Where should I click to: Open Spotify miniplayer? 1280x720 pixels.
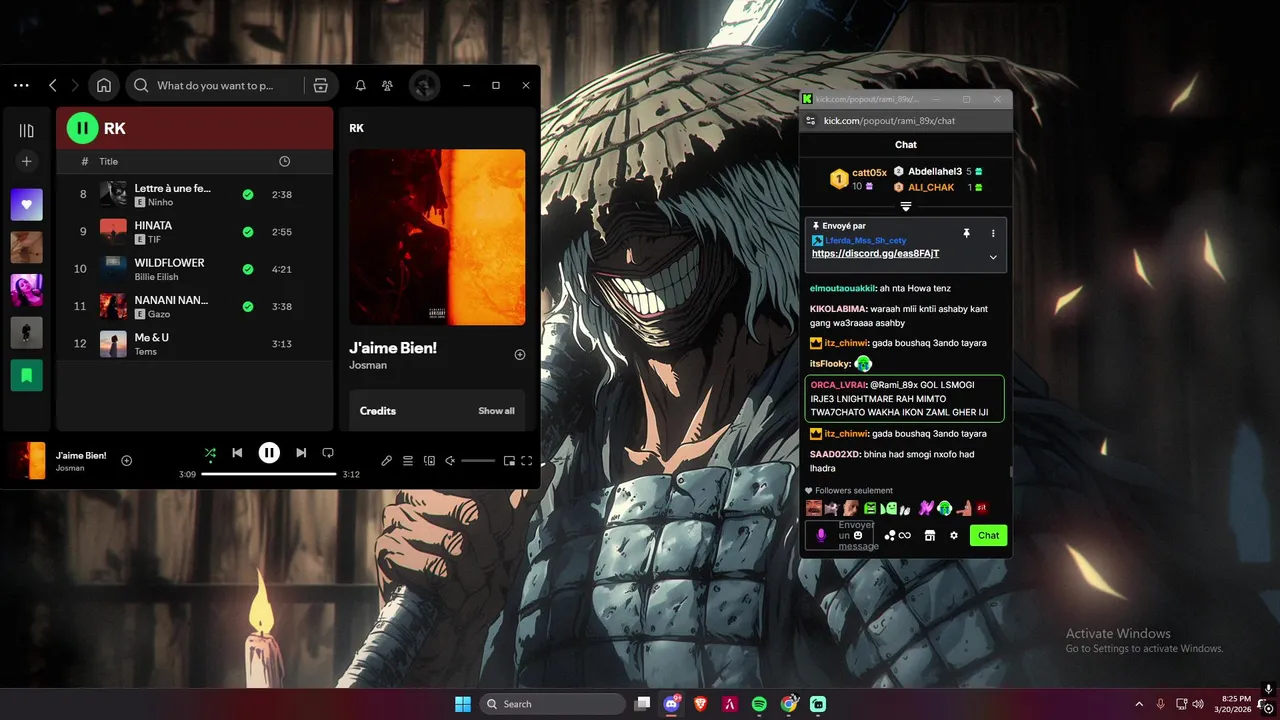[x=509, y=461]
